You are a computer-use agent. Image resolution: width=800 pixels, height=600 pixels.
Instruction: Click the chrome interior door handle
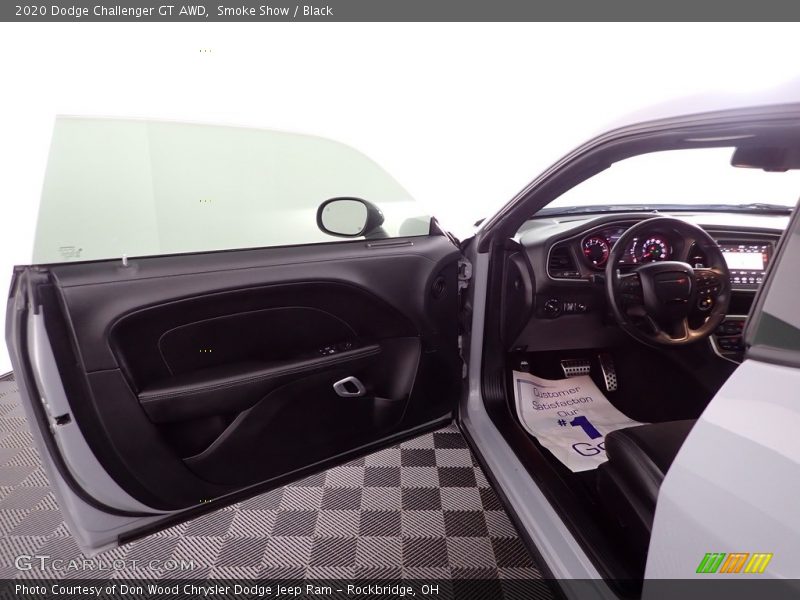pos(349,386)
